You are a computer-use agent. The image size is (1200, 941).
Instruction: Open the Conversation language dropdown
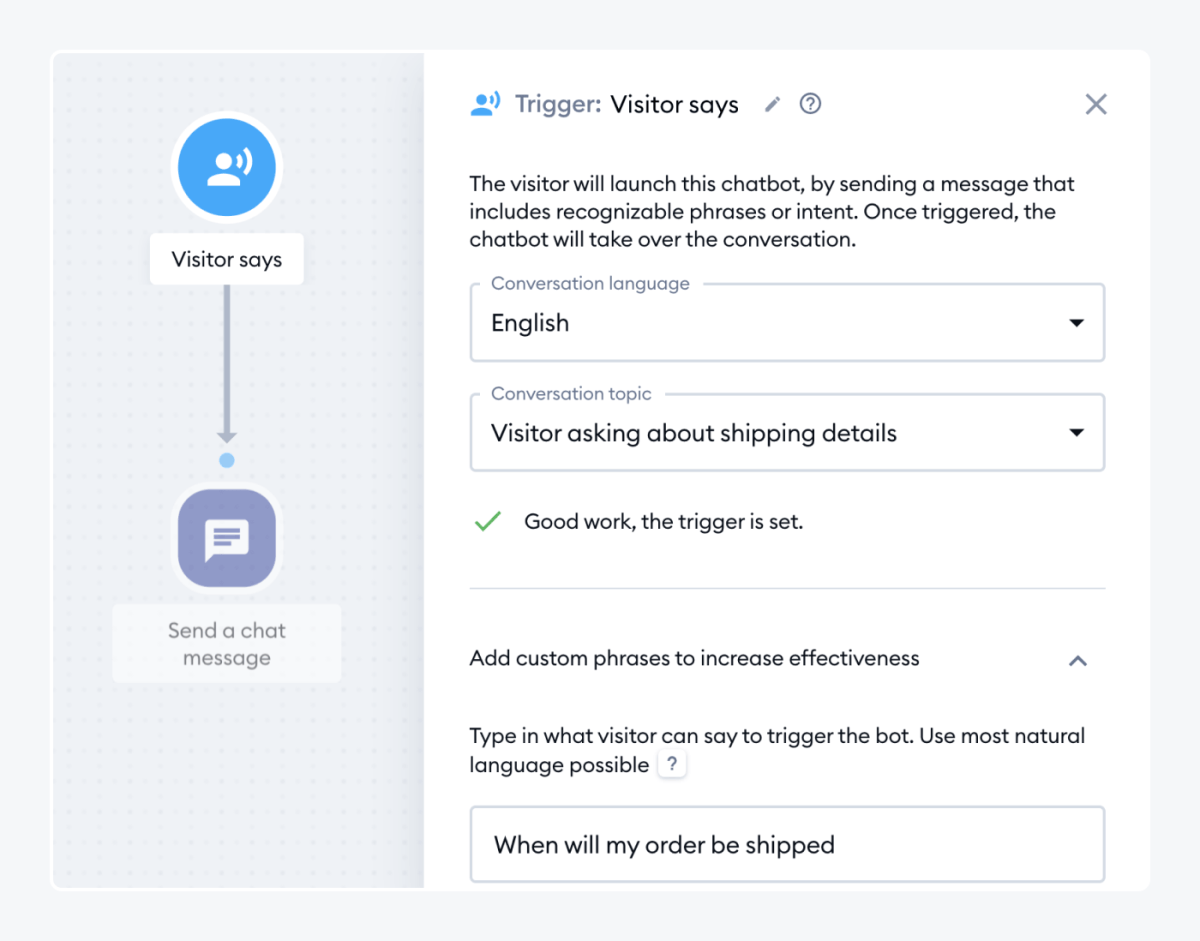click(787, 322)
